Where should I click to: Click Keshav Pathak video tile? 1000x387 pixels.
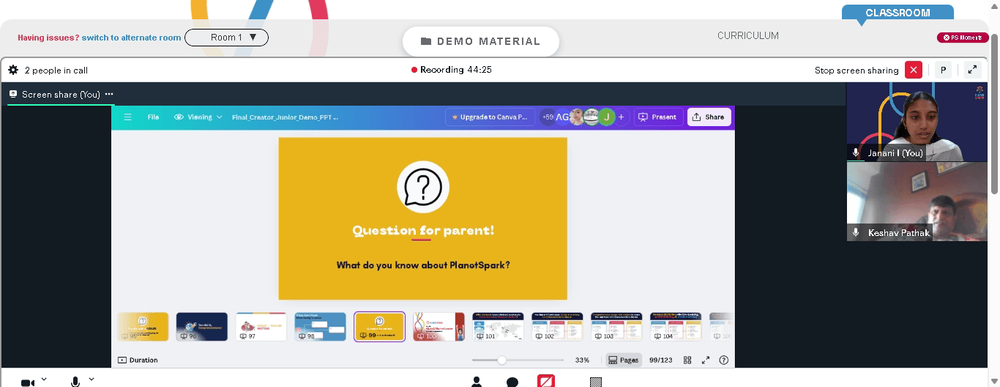tap(916, 201)
